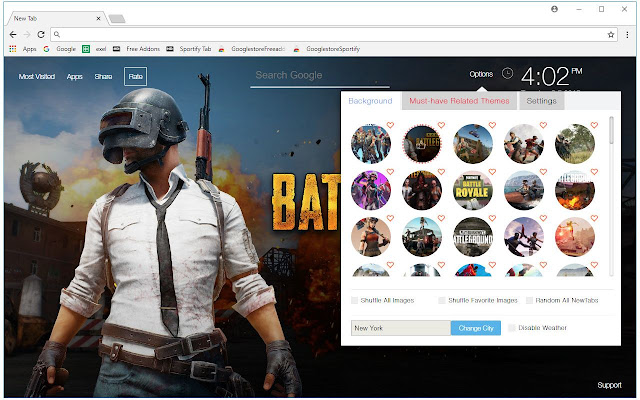Open Most Visited menu

pyautogui.click(x=37, y=76)
